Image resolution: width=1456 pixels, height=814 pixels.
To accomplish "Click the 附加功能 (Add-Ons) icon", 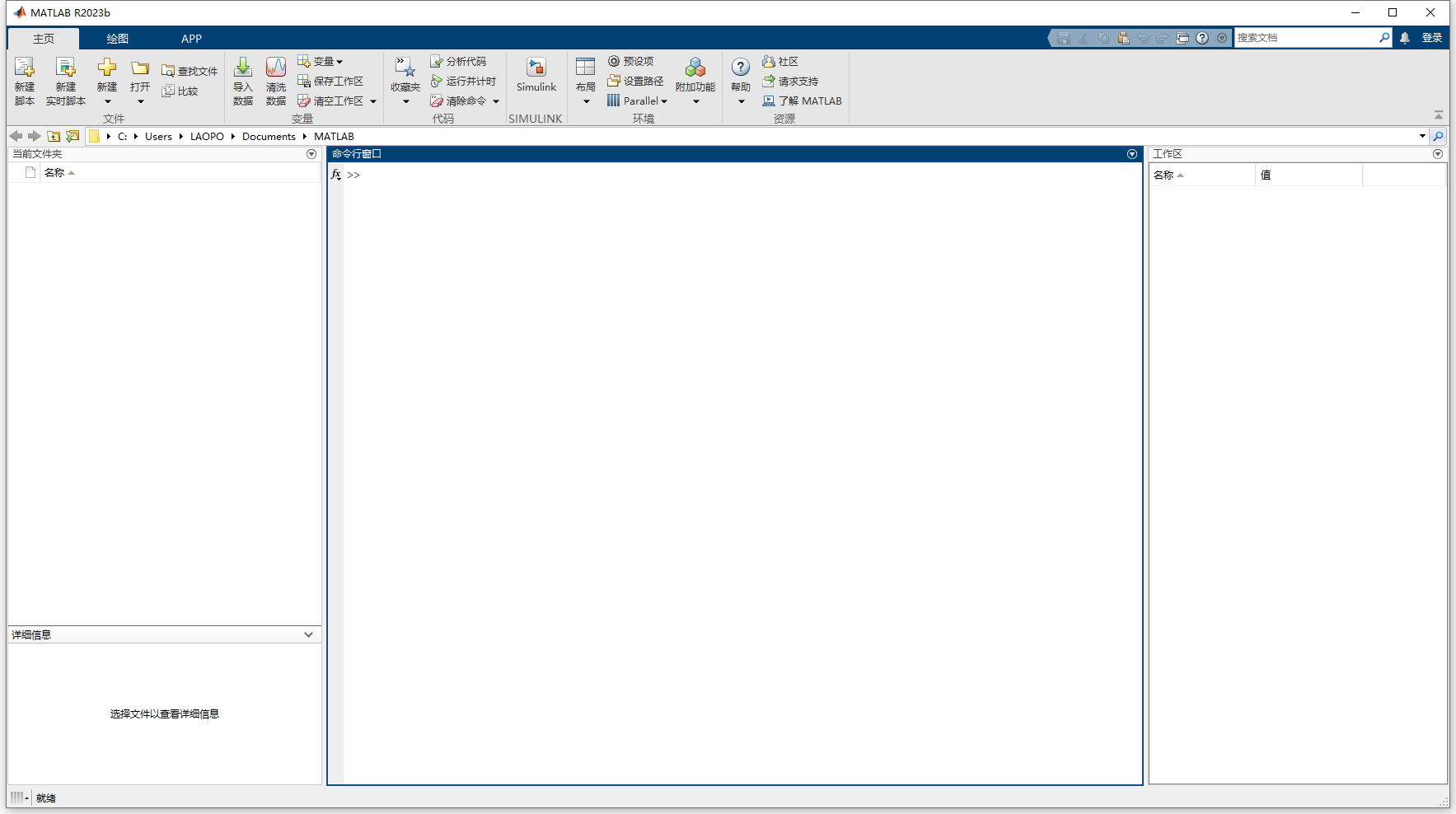I will click(x=695, y=68).
